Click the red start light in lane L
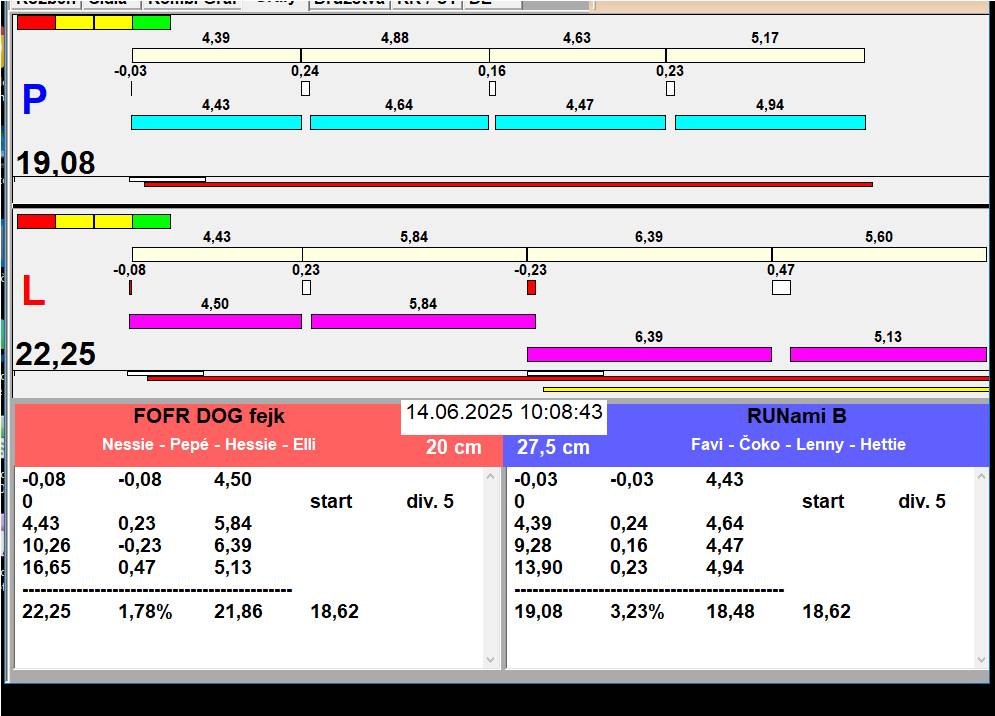The image size is (995, 716). coord(36,221)
